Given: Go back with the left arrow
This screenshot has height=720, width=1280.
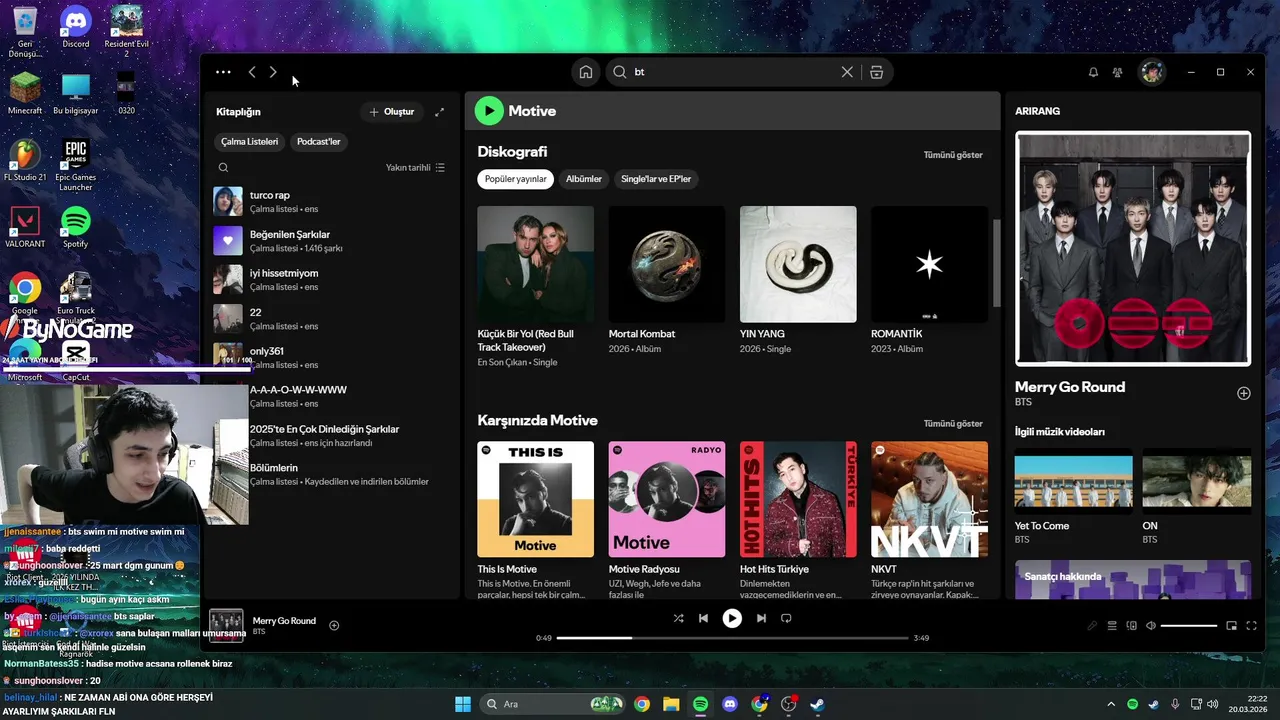Looking at the screenshot, I should 252,72.
